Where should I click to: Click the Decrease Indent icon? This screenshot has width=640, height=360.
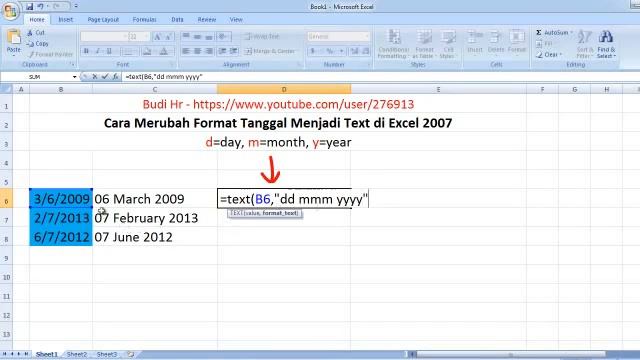[222, 51]
